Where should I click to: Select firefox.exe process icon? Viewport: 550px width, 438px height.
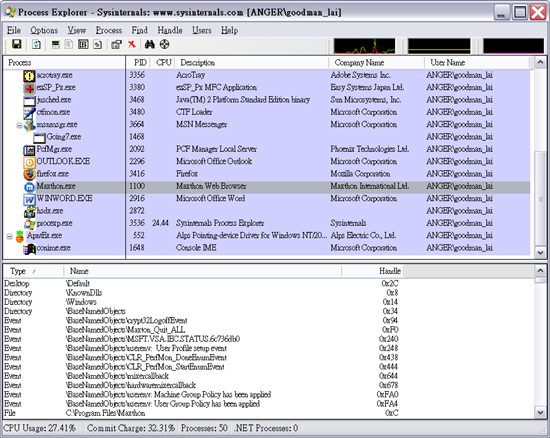click(29, 174)
